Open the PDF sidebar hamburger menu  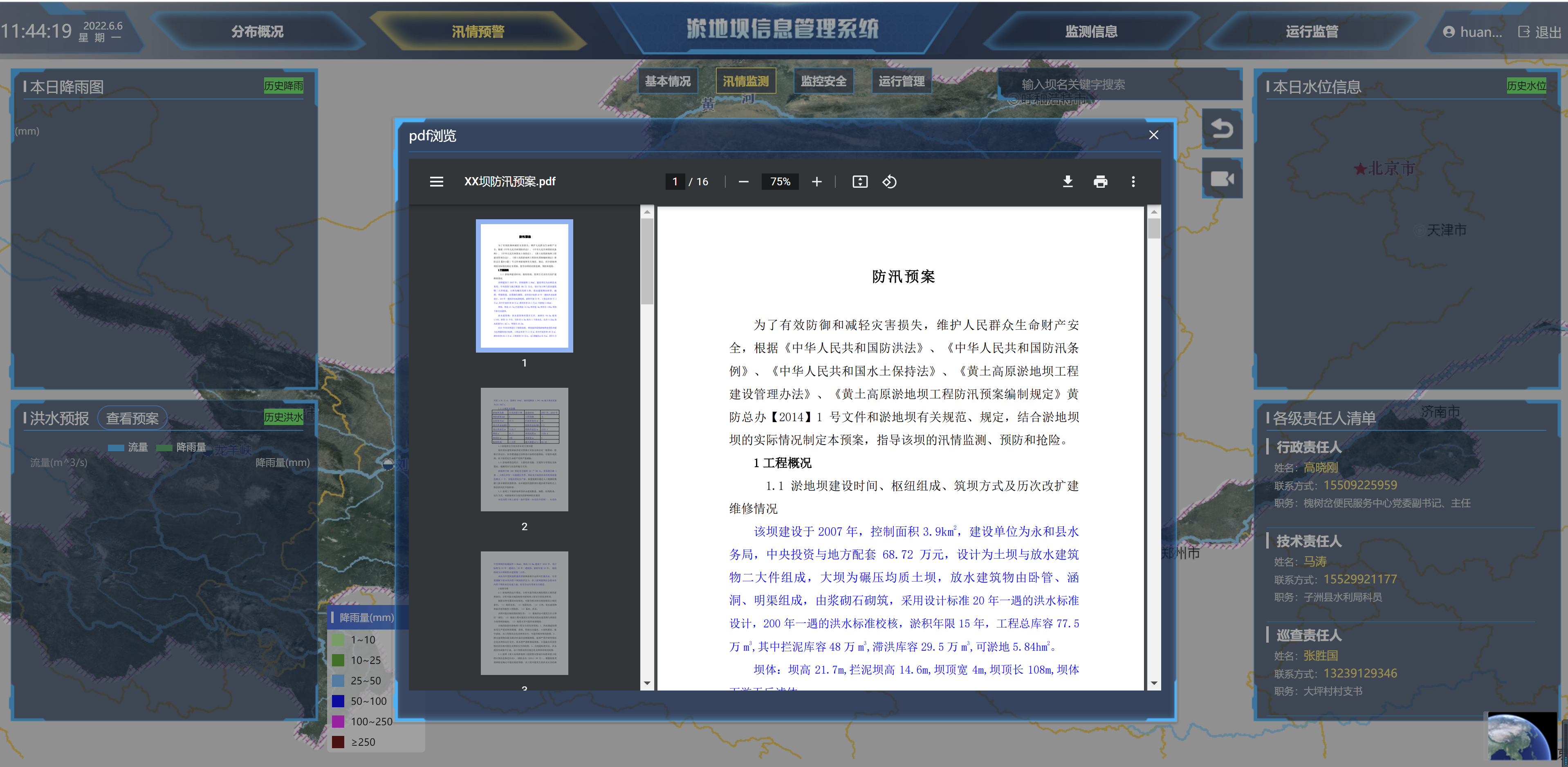(436, 182)
